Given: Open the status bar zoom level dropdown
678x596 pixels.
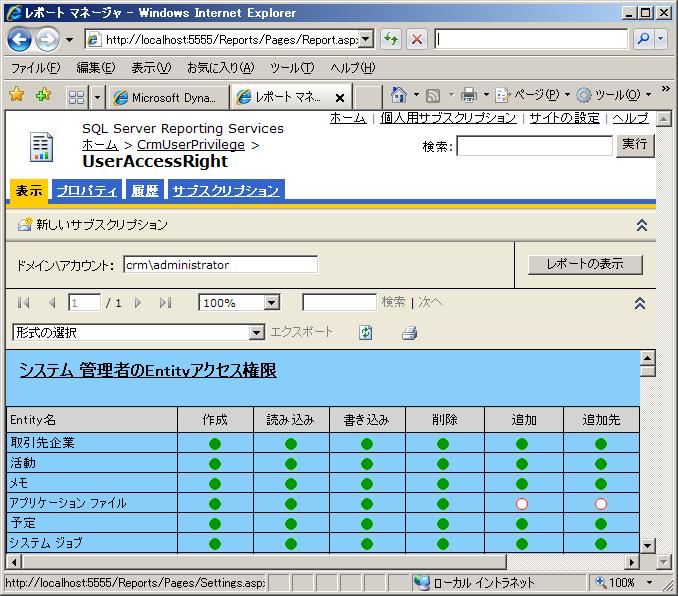Looking at the screenshot, I should coord(649,583).
